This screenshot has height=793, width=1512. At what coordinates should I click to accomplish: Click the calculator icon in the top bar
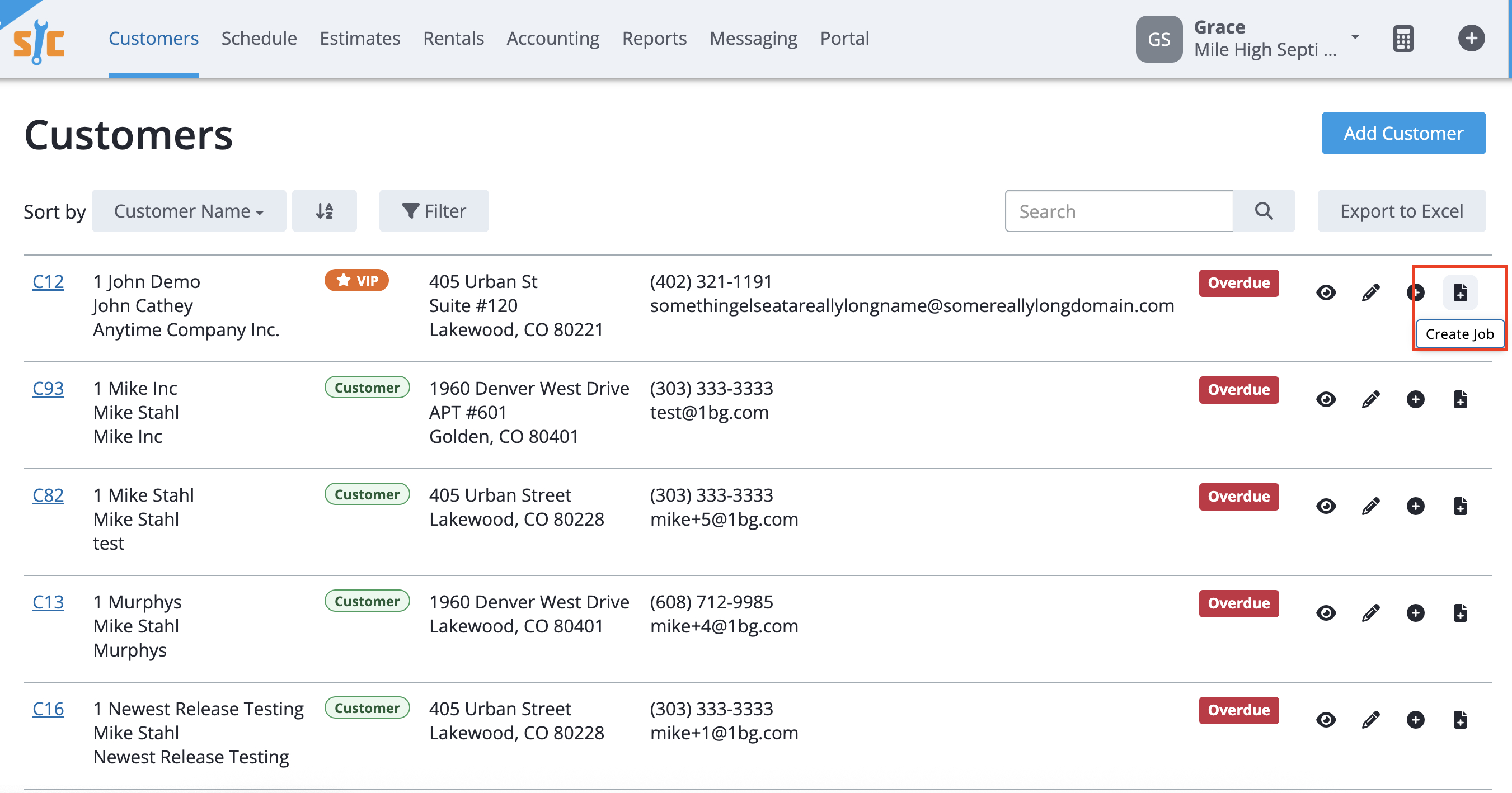coord(1403,37)
